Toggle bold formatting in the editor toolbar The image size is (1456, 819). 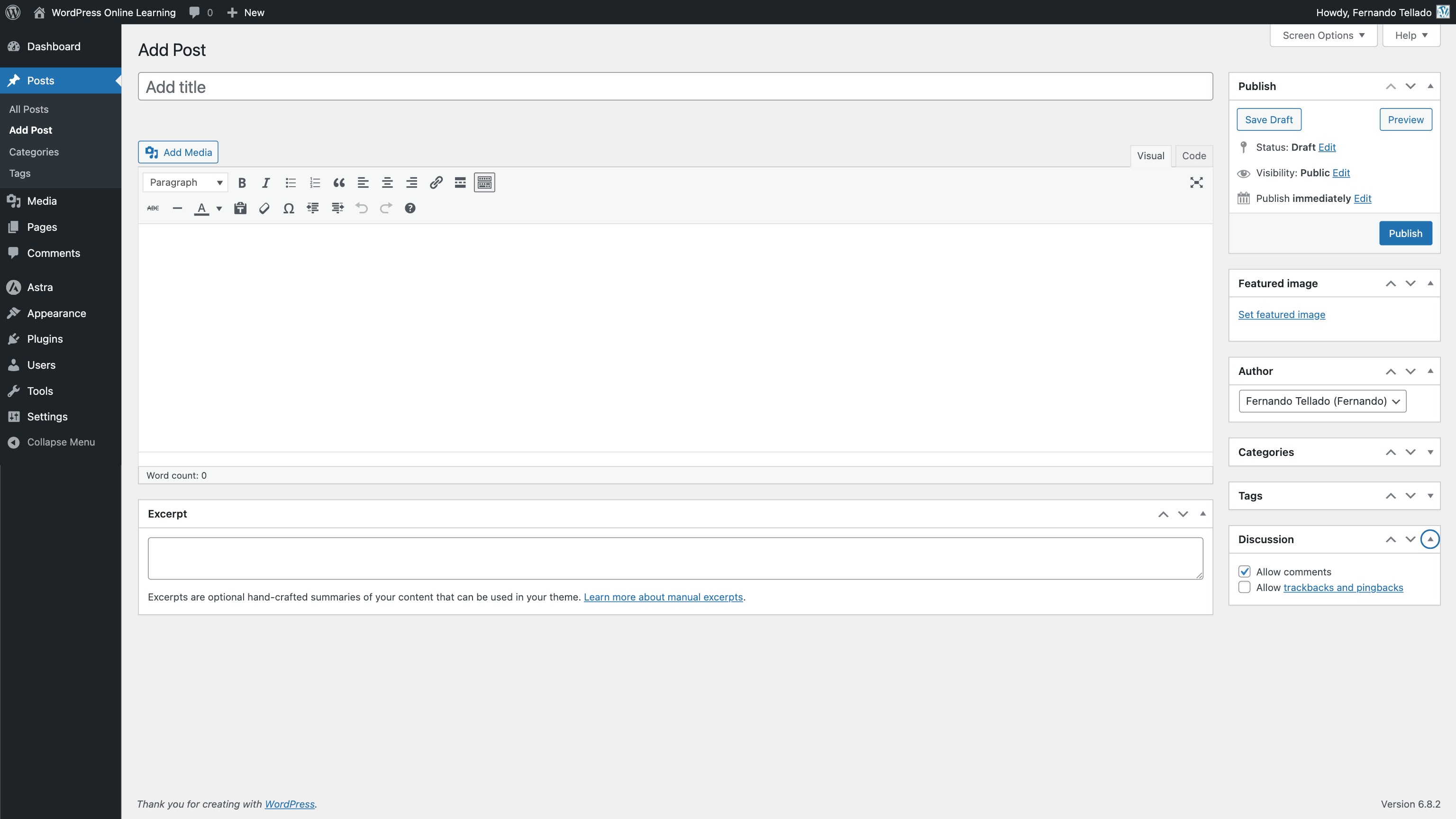(x=242, y=182)
